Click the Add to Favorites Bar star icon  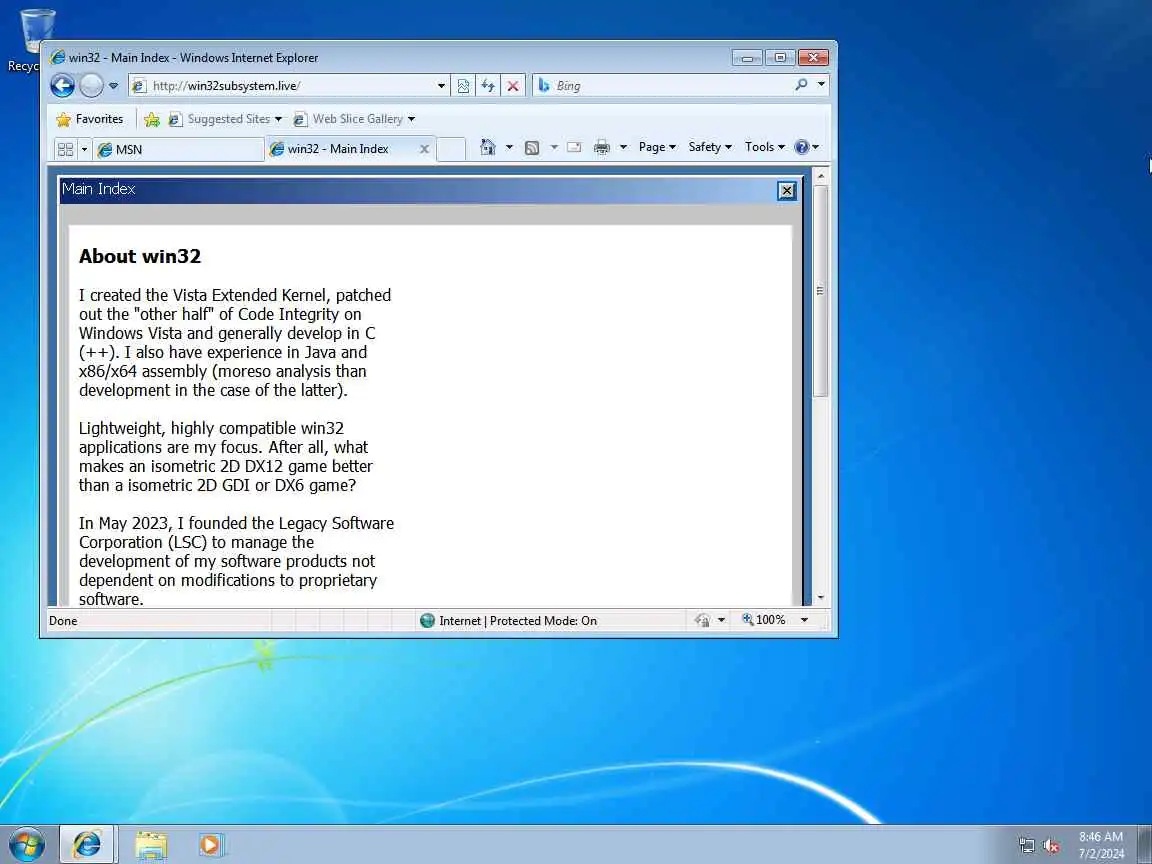152,119
